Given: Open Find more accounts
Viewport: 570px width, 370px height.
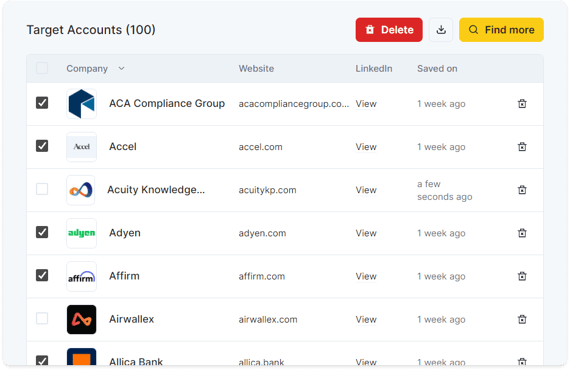Looking at the screenshot, I should [x=501, y=30].
